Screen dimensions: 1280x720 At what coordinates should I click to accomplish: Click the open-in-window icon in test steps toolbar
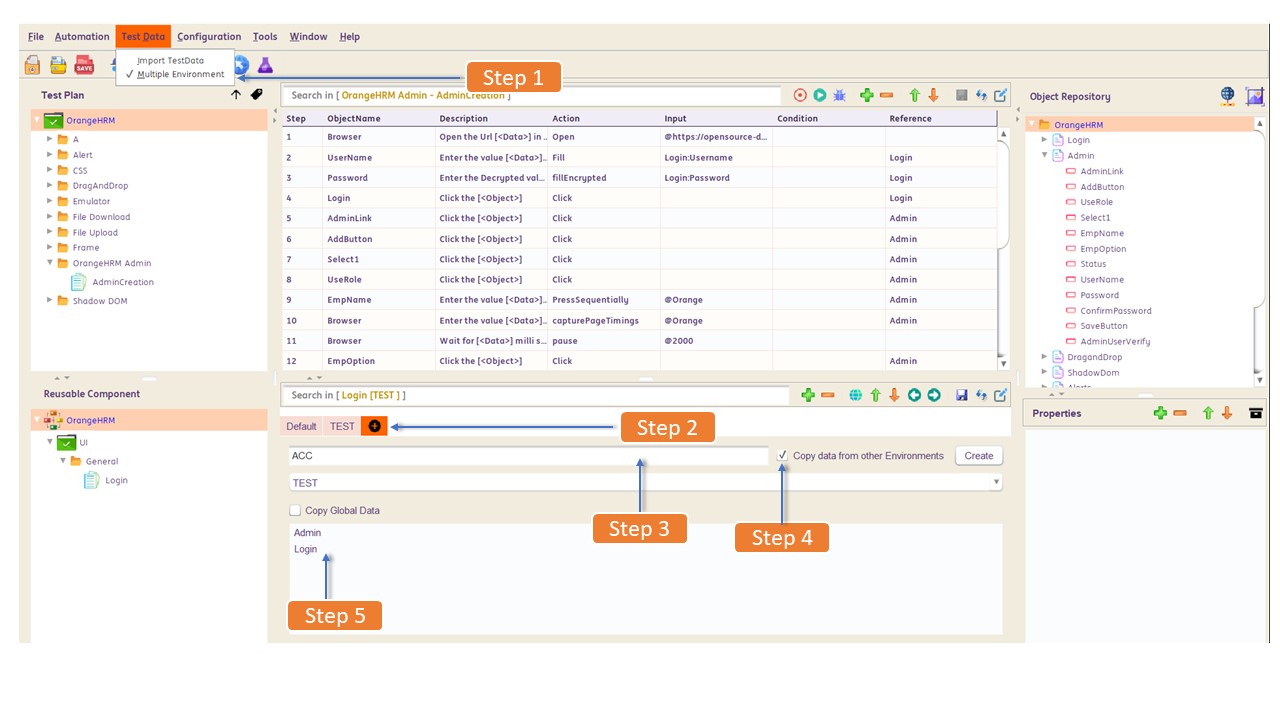coord(1000,95)
